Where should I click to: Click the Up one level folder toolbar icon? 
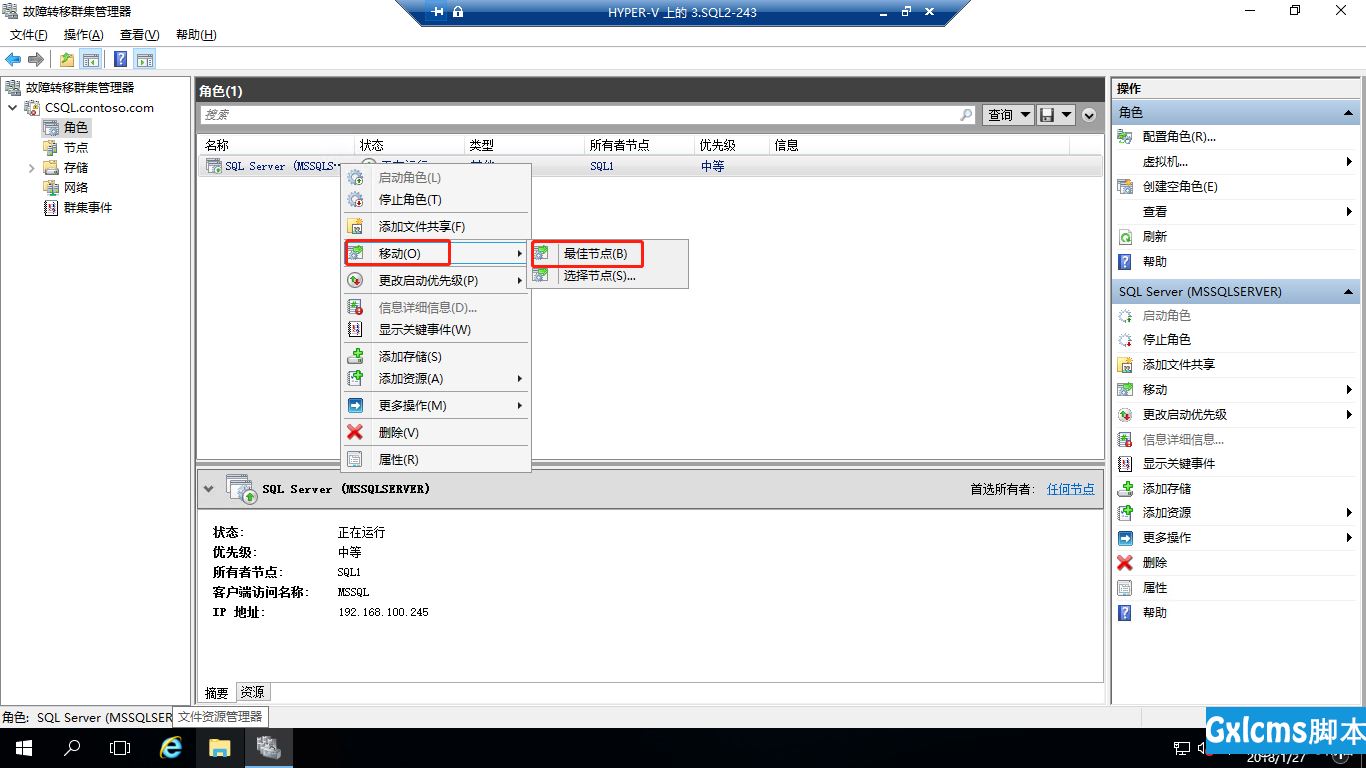(67, 59)
